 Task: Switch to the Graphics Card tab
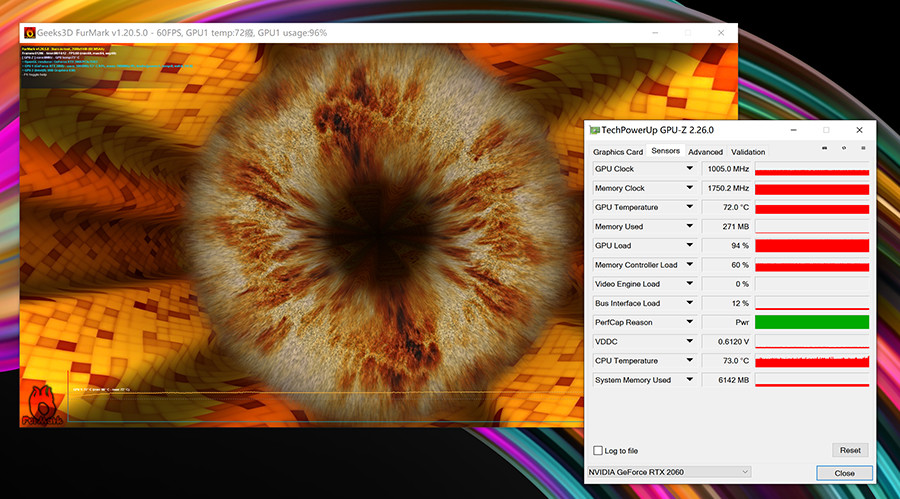618,152
